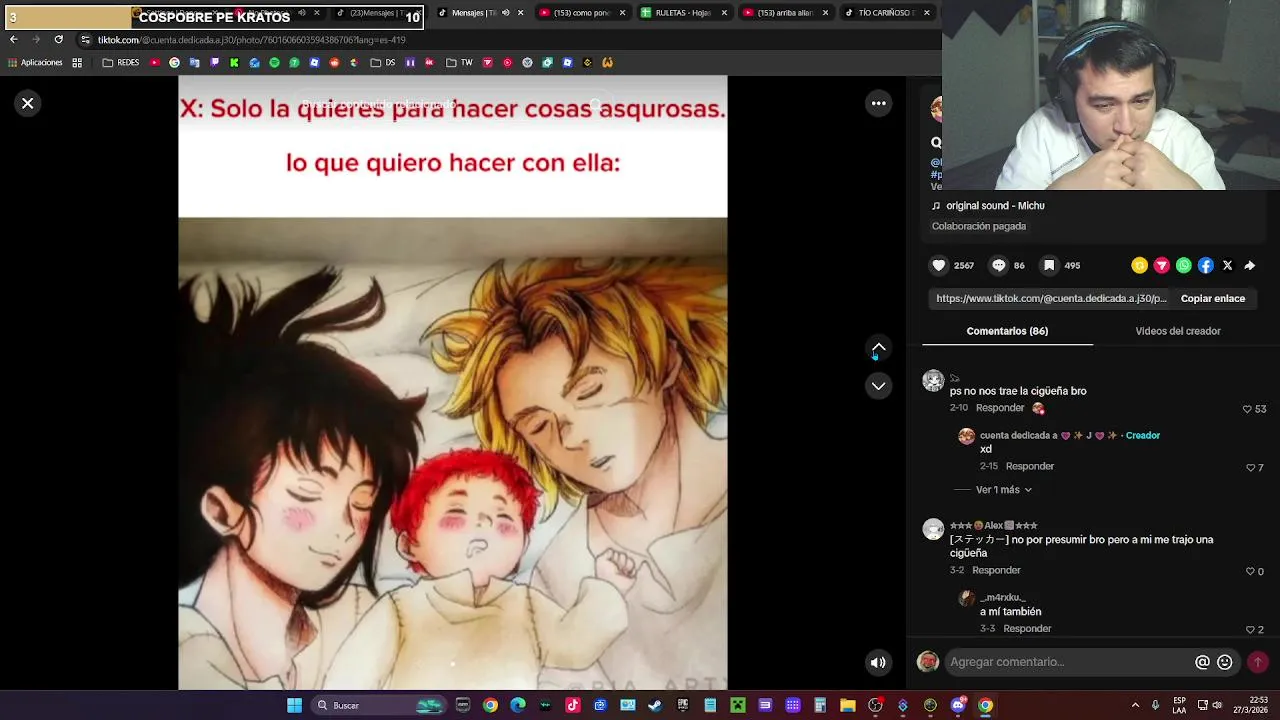The image size is (1280, 720).
Task: Open Aplicaciones bookmark shortcut
Action: click(x=35, y=62)
